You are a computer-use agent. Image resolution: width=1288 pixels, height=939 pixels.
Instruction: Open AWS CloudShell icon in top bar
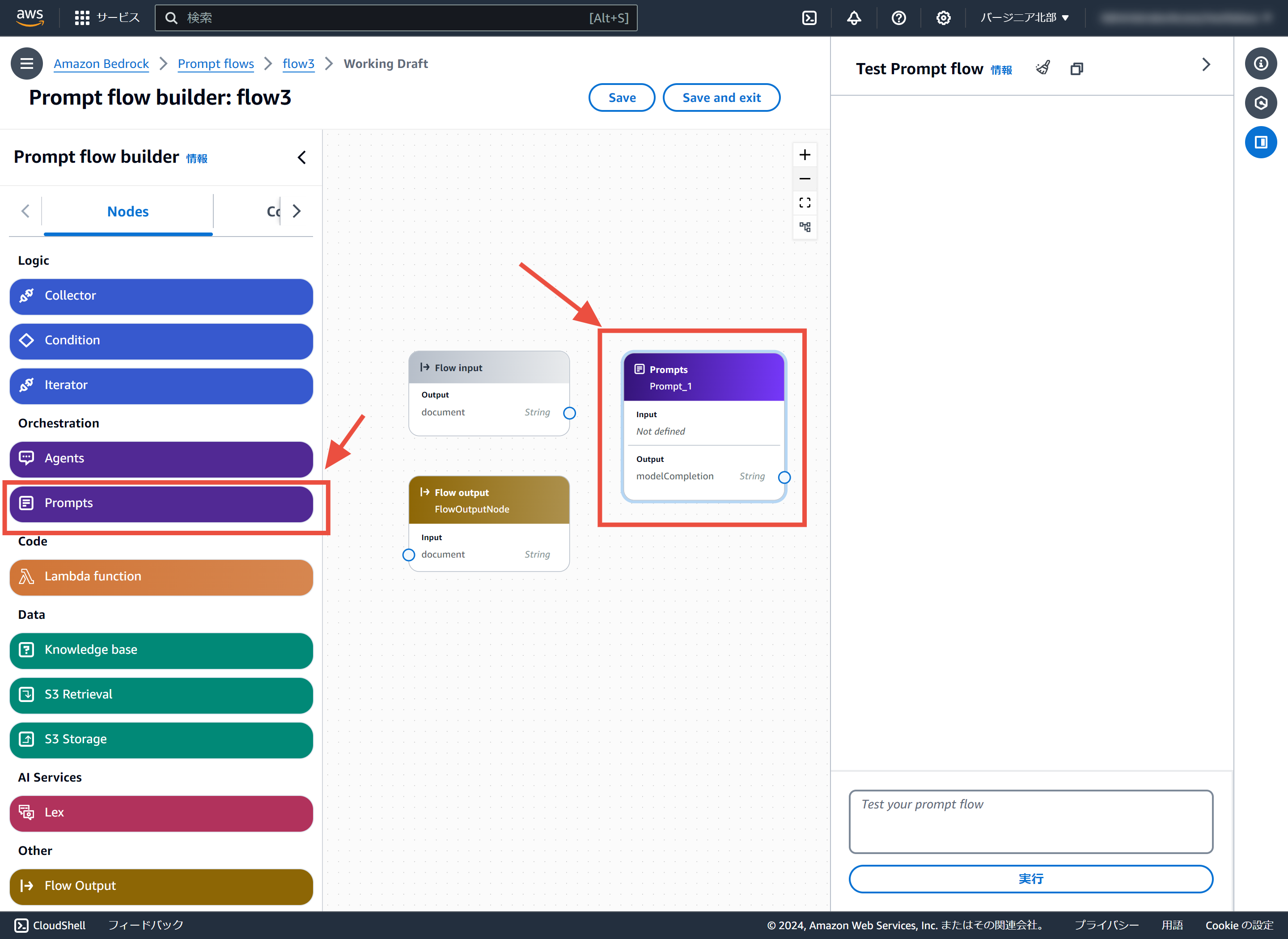point(809,18)
